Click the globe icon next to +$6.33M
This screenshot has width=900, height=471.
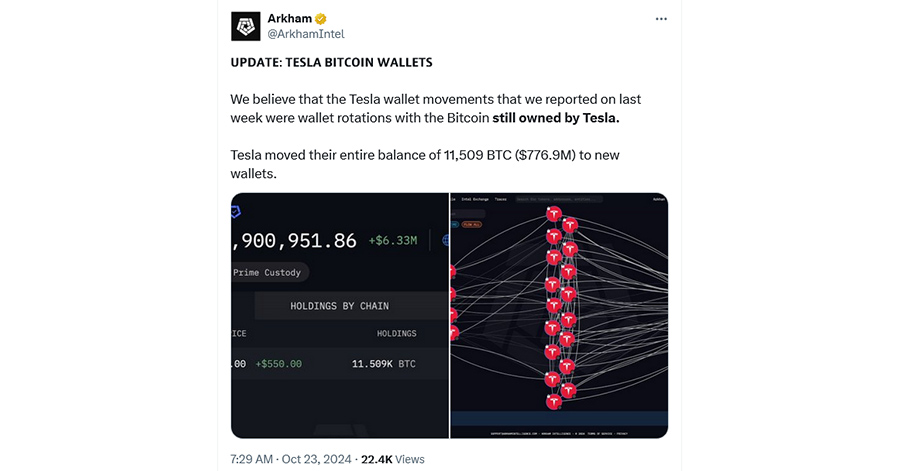click(446, 240)
